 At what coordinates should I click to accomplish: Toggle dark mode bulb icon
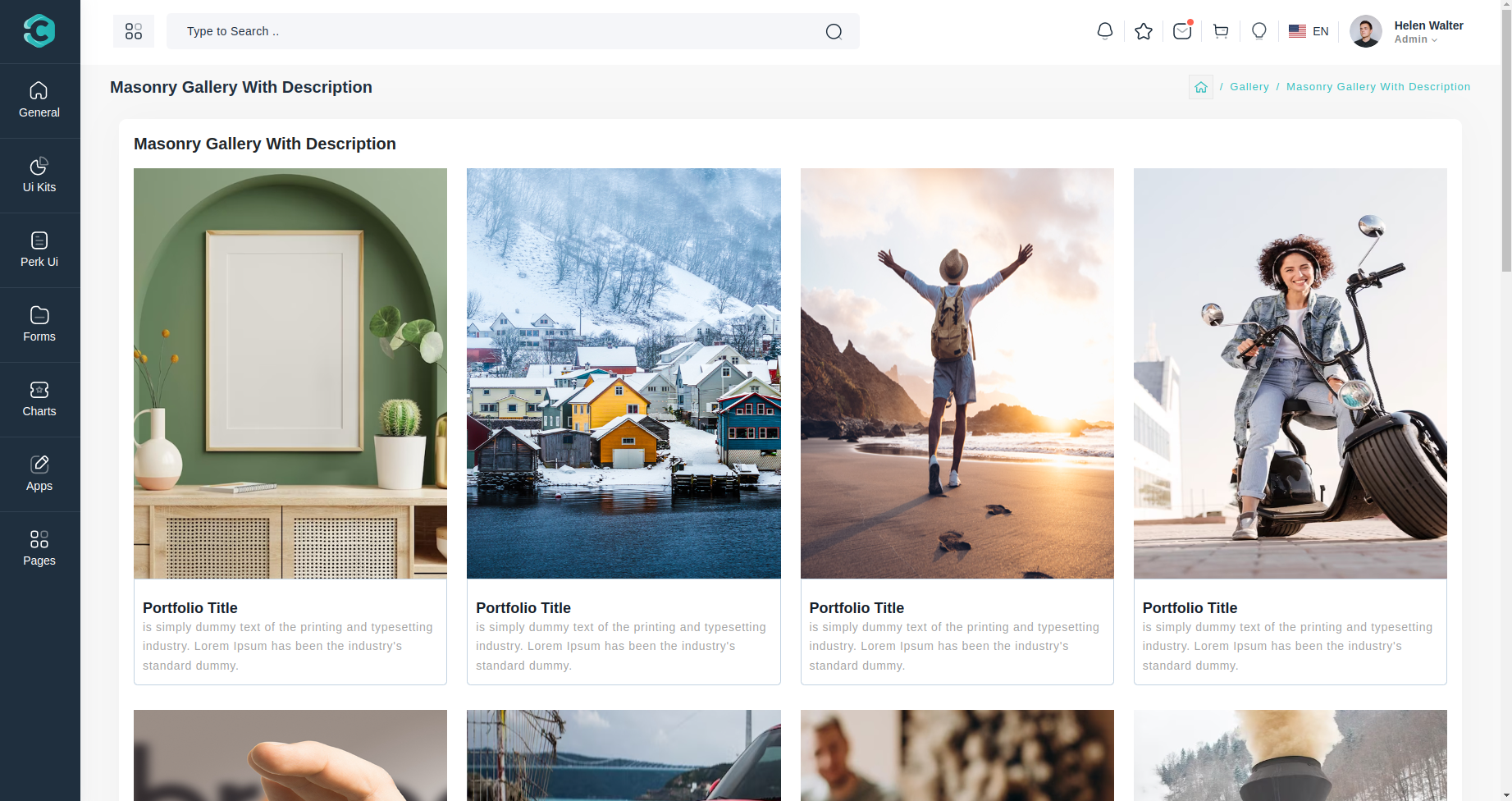1259,31
